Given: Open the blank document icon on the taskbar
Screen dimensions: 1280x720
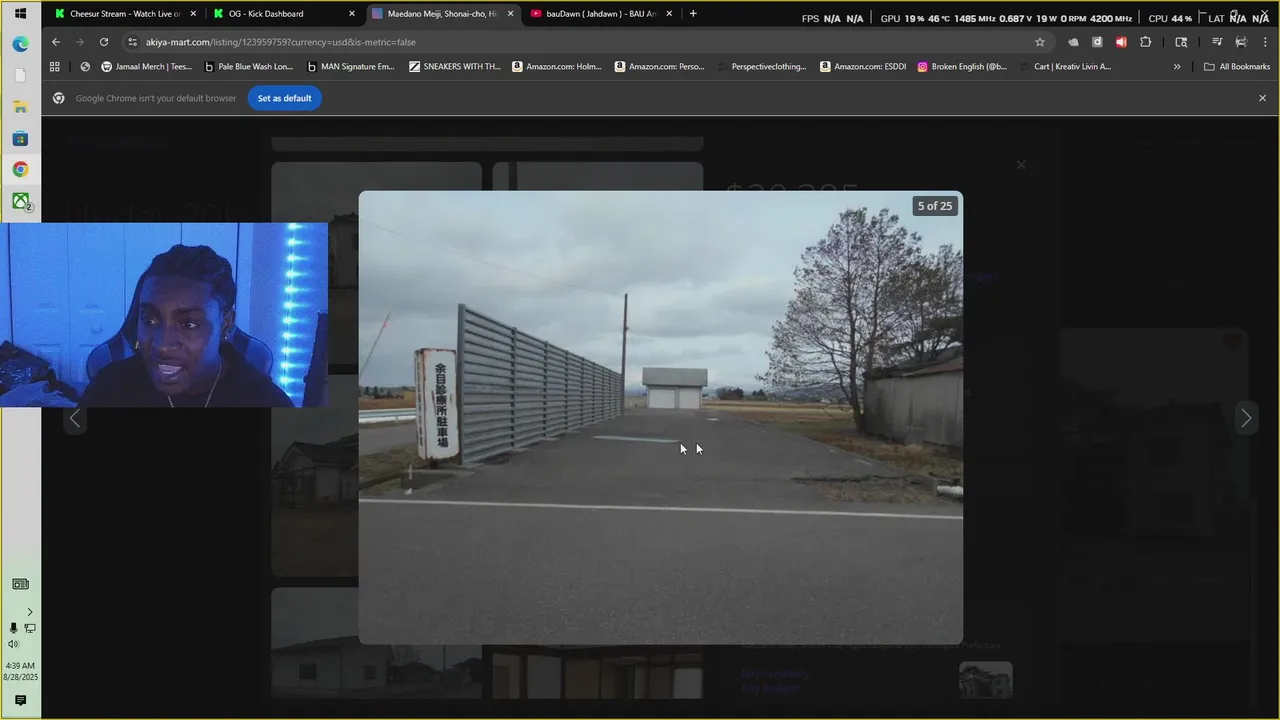Looking at the screenshot, I should coord(20,76).
